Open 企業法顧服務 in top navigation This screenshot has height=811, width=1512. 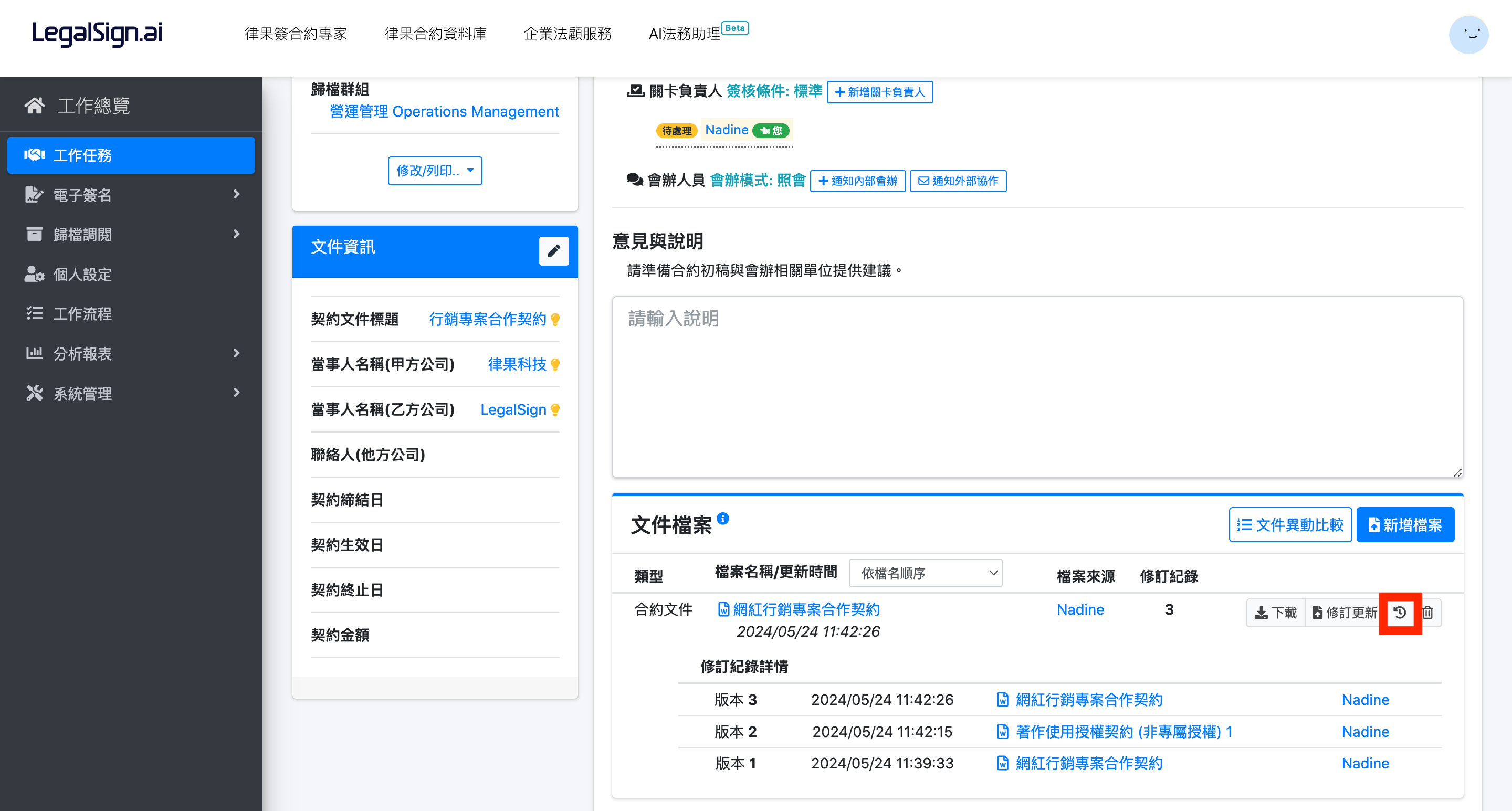click(x=568, y=34)
